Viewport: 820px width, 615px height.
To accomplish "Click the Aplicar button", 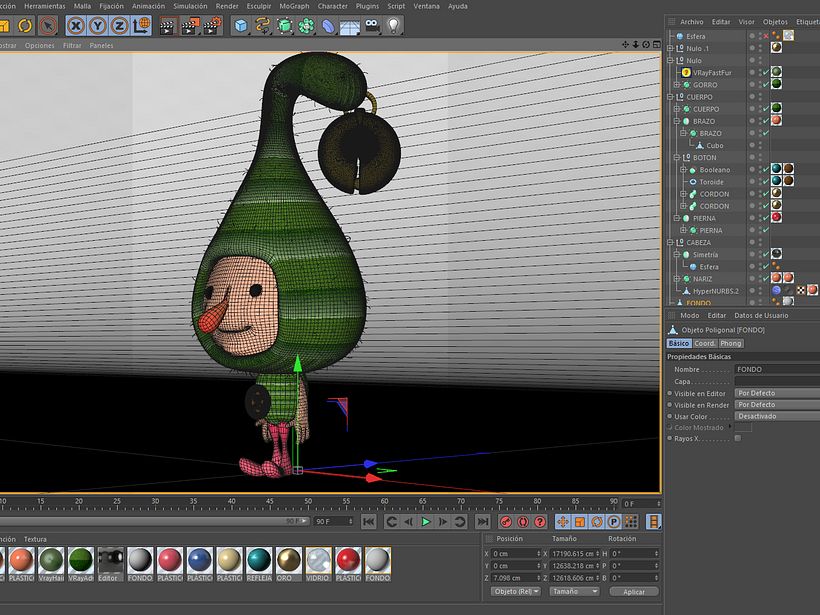I will [634, 591].
